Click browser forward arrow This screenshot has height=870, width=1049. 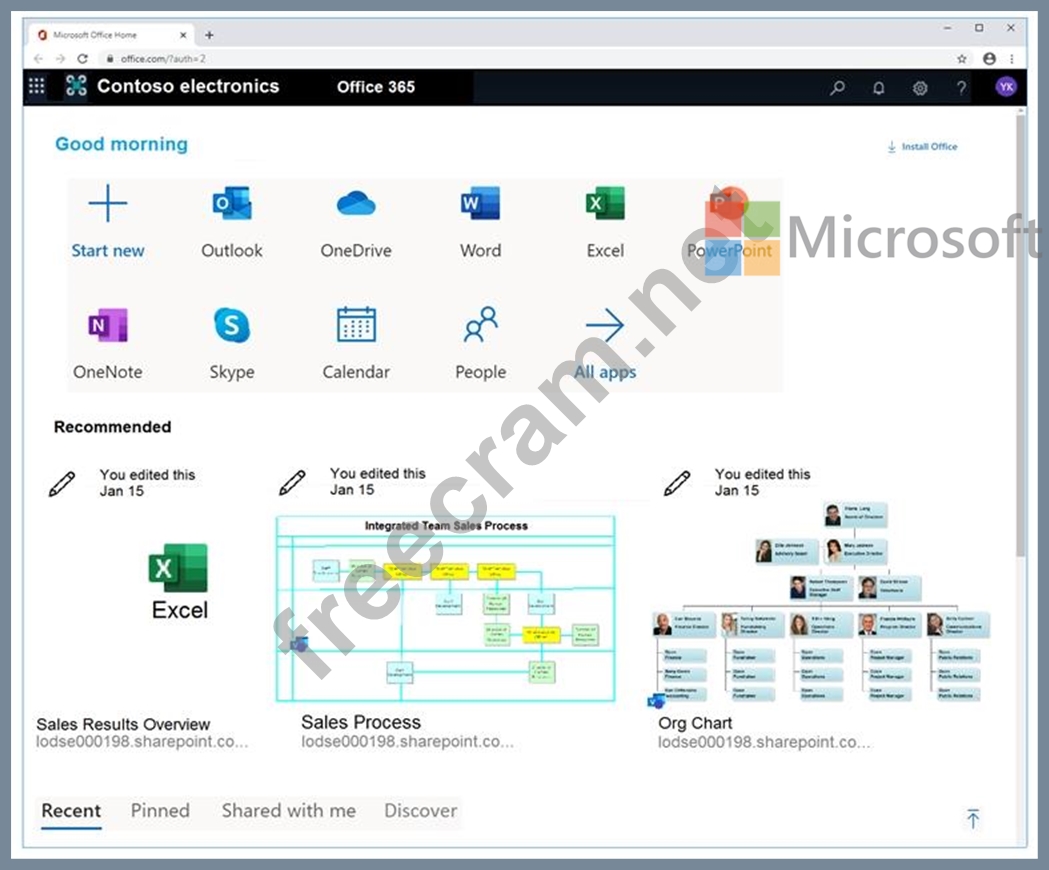pyautogui.click(x=60, y=59)
